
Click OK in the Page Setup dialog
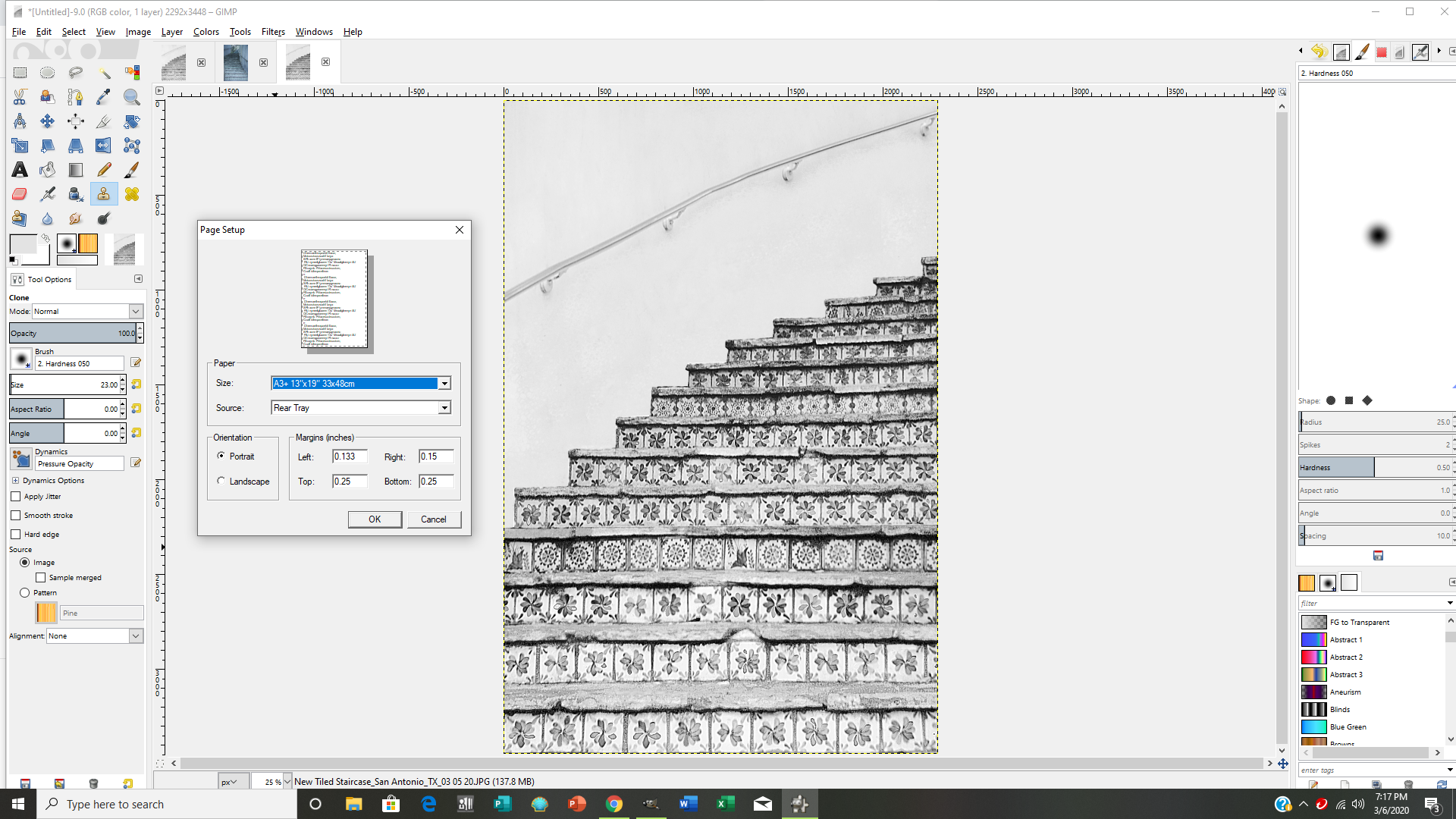click(375, 519)
